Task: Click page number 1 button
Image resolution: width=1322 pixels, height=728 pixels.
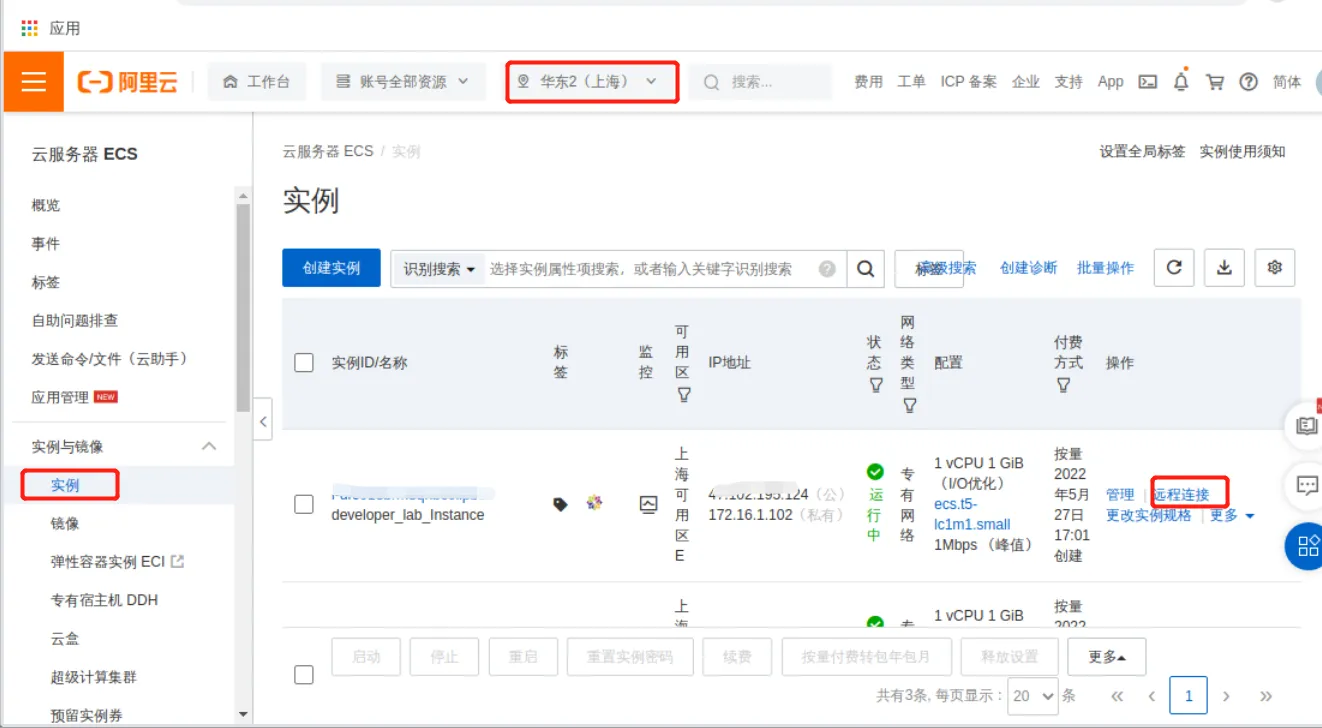Action: click(1189, 695)
